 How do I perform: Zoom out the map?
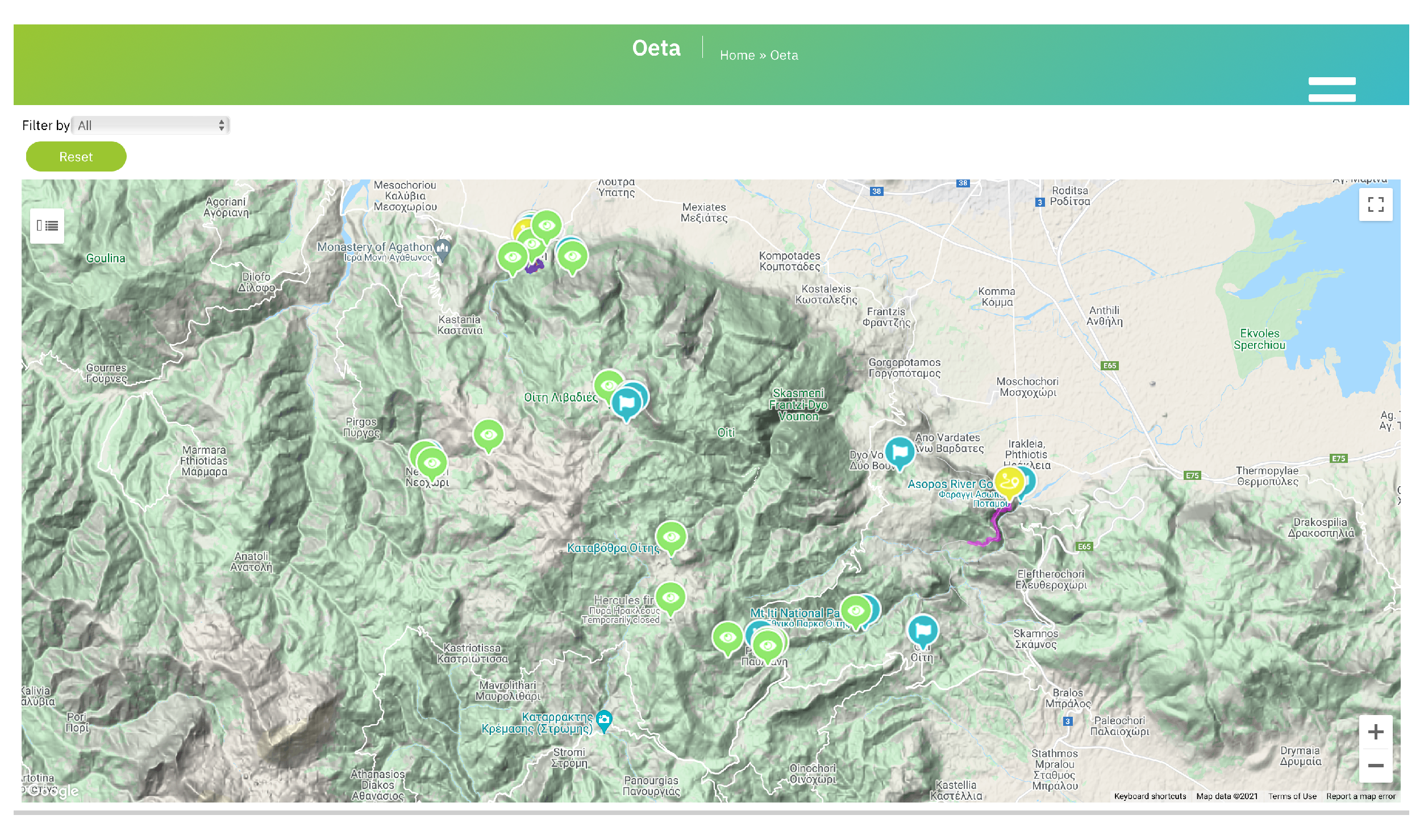coord(1375,765)
